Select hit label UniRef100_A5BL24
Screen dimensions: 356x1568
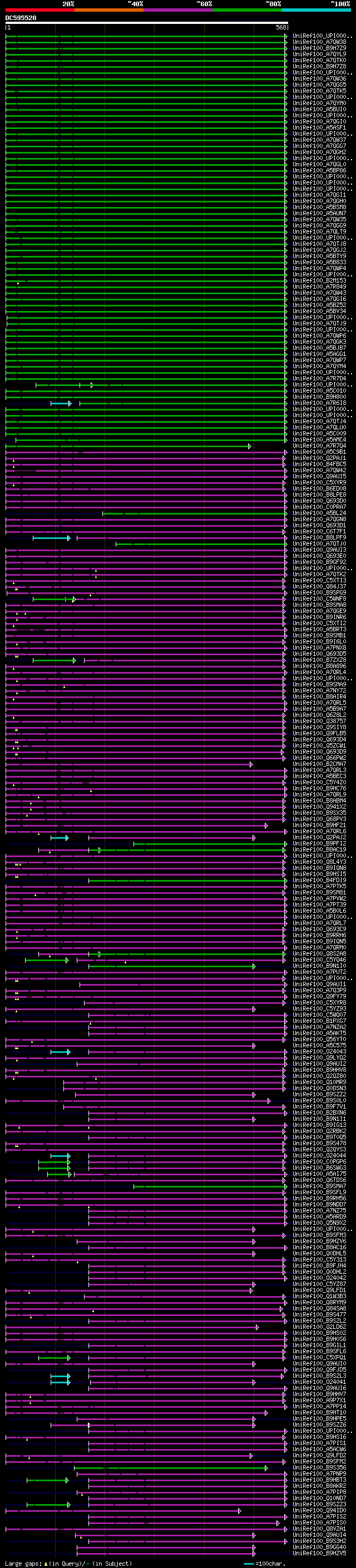319,513
